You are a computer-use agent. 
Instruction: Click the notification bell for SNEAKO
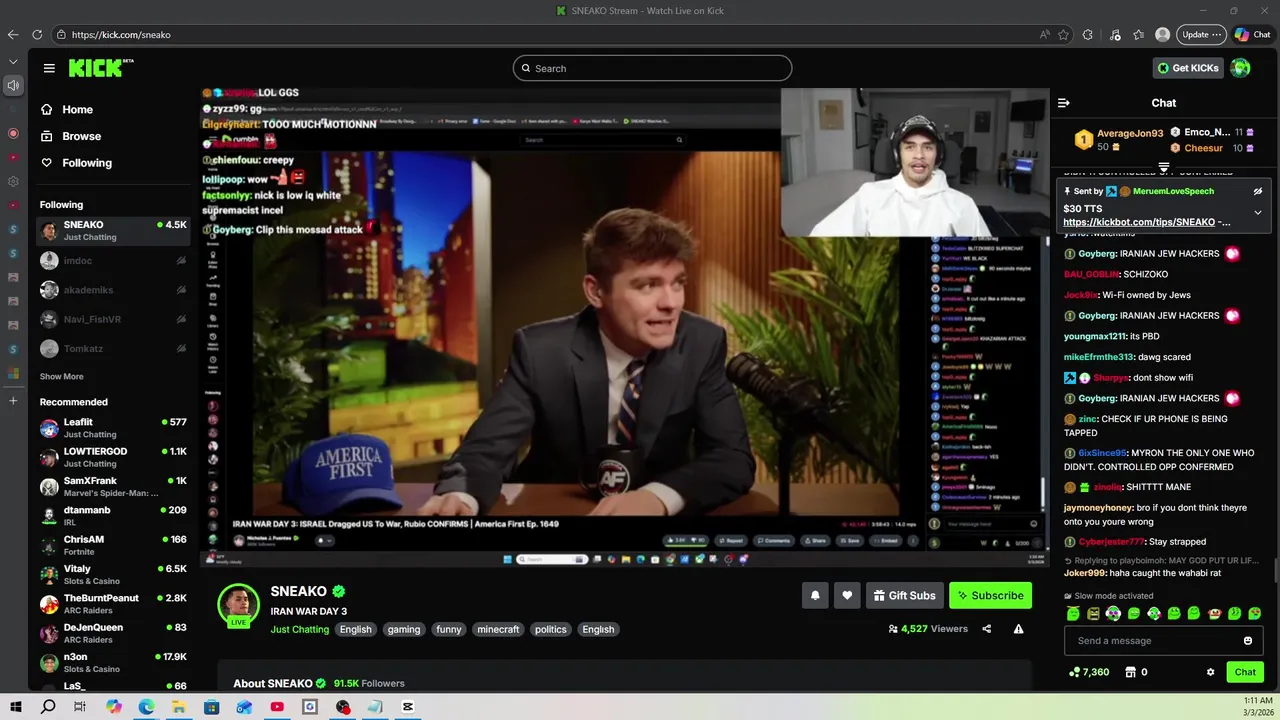(815, 595)
